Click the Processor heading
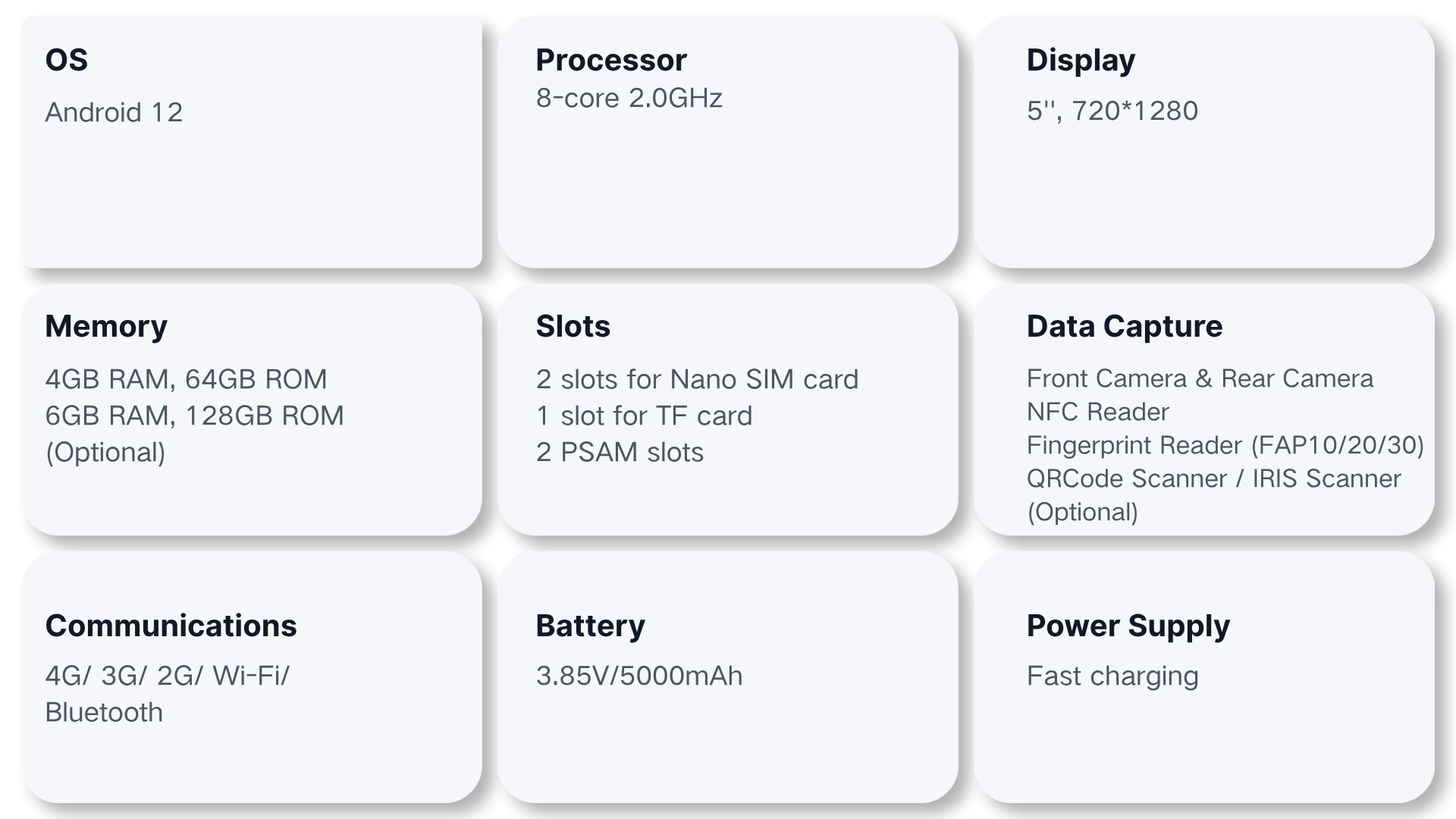 [x=610, y=60]
